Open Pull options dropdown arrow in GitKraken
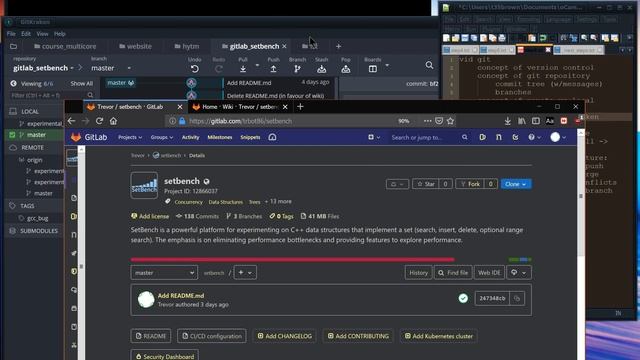This screenshot has height=360, width=640. pyautogui.click(x=257, y=65)
